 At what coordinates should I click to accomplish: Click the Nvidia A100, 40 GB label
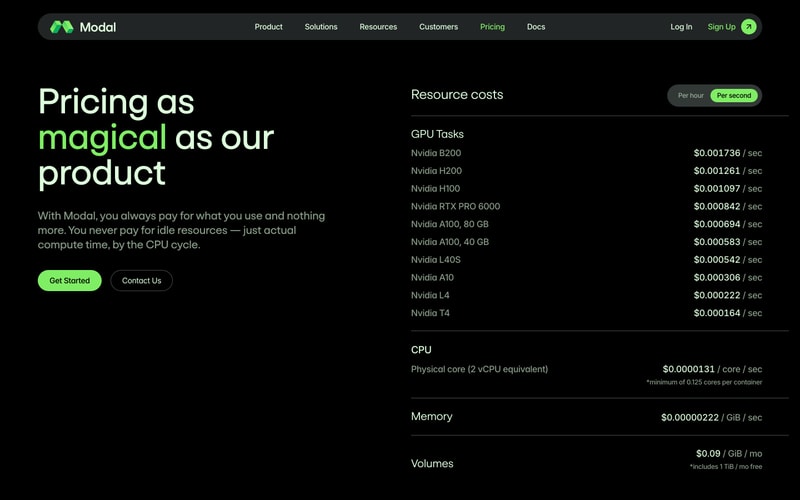click(449, 242)
